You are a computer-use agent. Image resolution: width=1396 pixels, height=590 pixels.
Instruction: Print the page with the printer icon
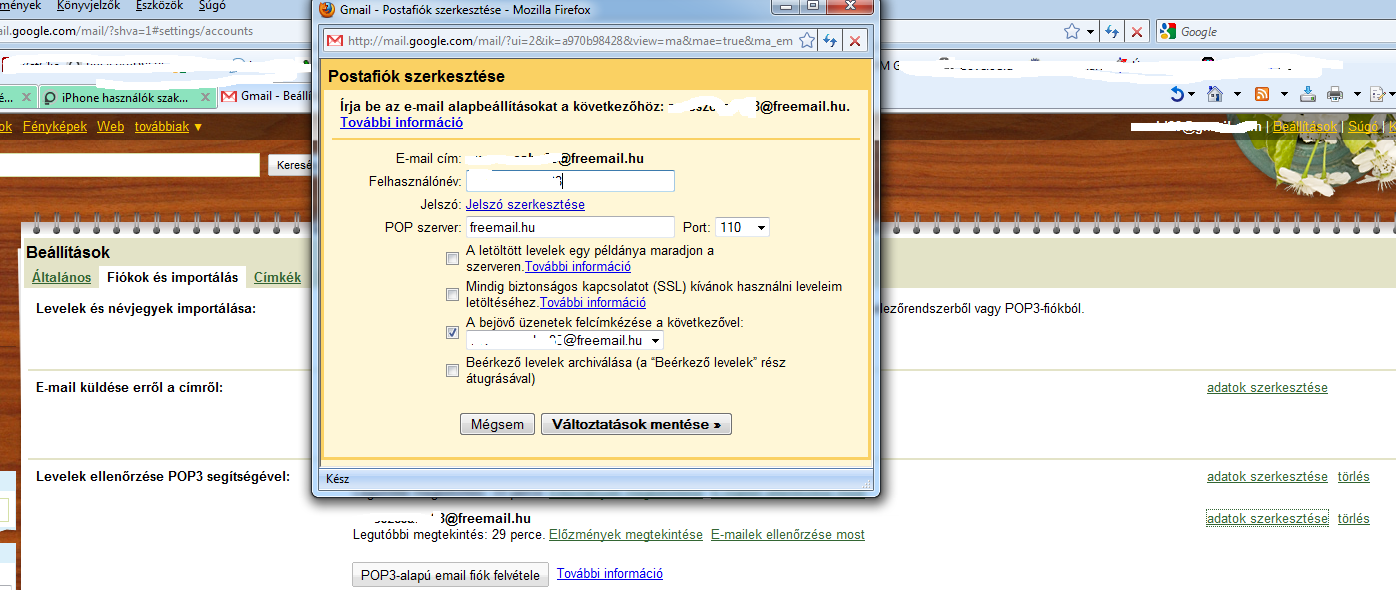[x=1335, y=94]
